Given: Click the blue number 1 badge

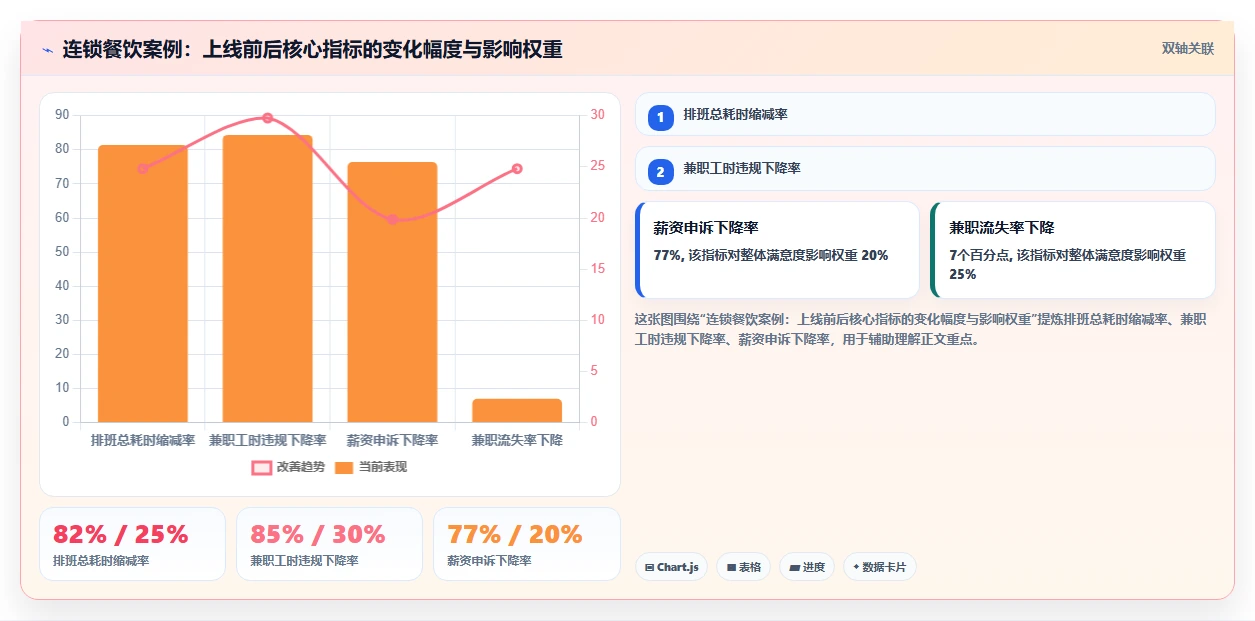Looking at the screenshot, I should click(x=660, y=118).
